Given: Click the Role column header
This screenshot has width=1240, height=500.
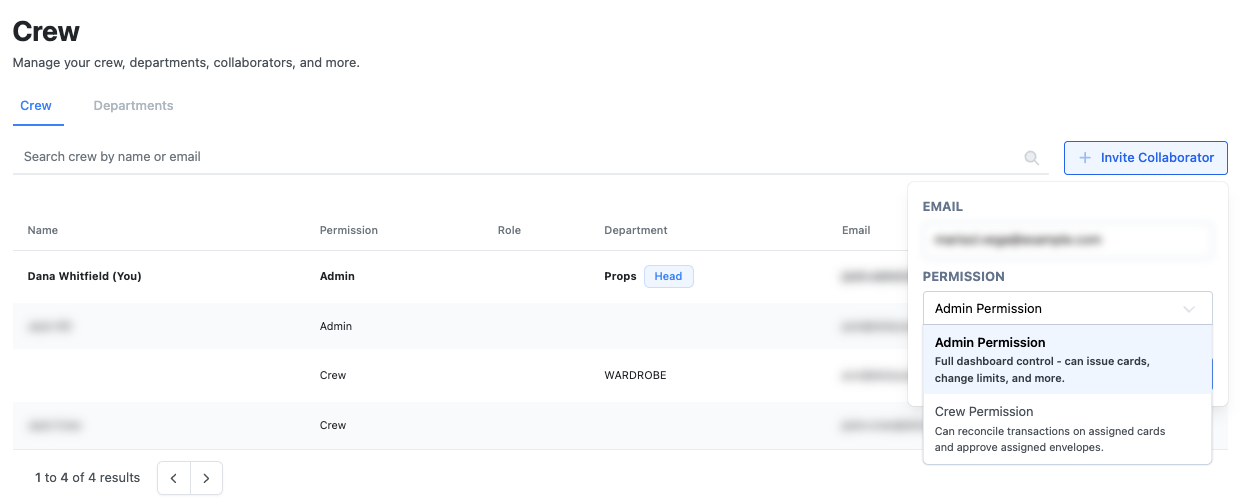Looking at the screenshot, I should coord(509,230).
